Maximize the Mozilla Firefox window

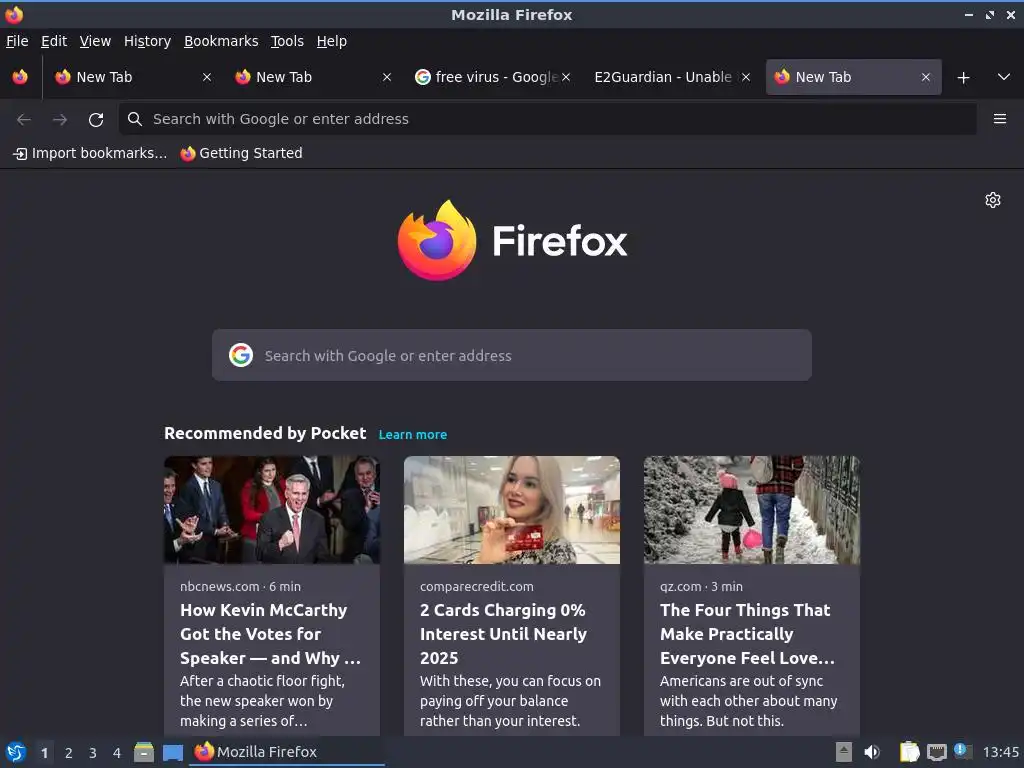pos(990,14)
